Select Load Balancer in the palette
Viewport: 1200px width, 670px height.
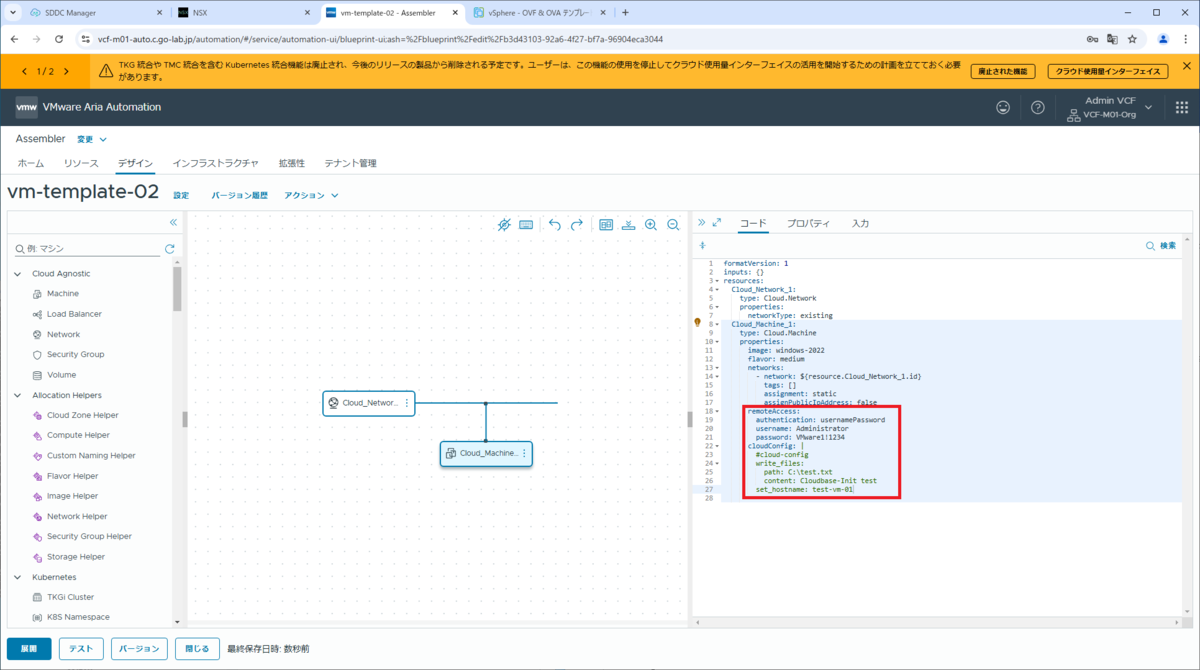74,314
